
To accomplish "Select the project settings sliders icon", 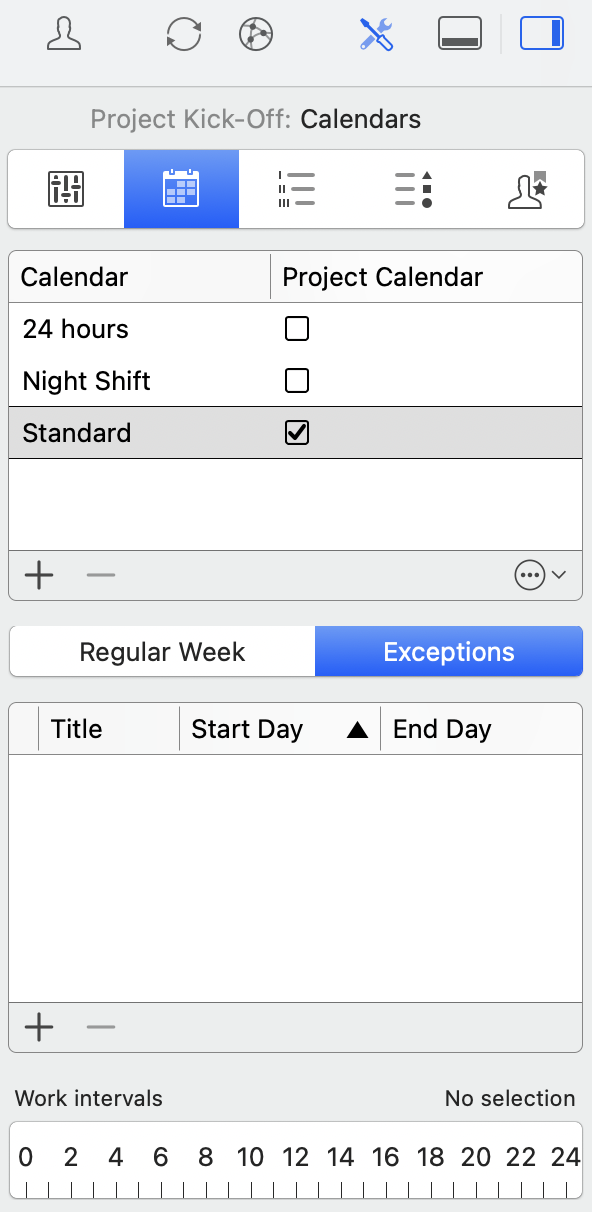I will [x=66, y=188].
